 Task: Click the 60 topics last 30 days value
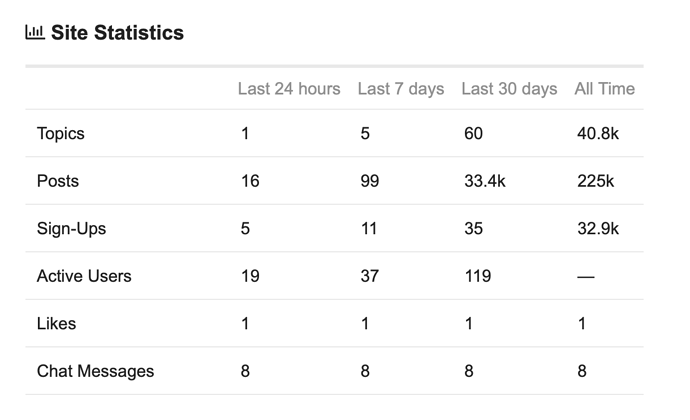coord(473,133)
